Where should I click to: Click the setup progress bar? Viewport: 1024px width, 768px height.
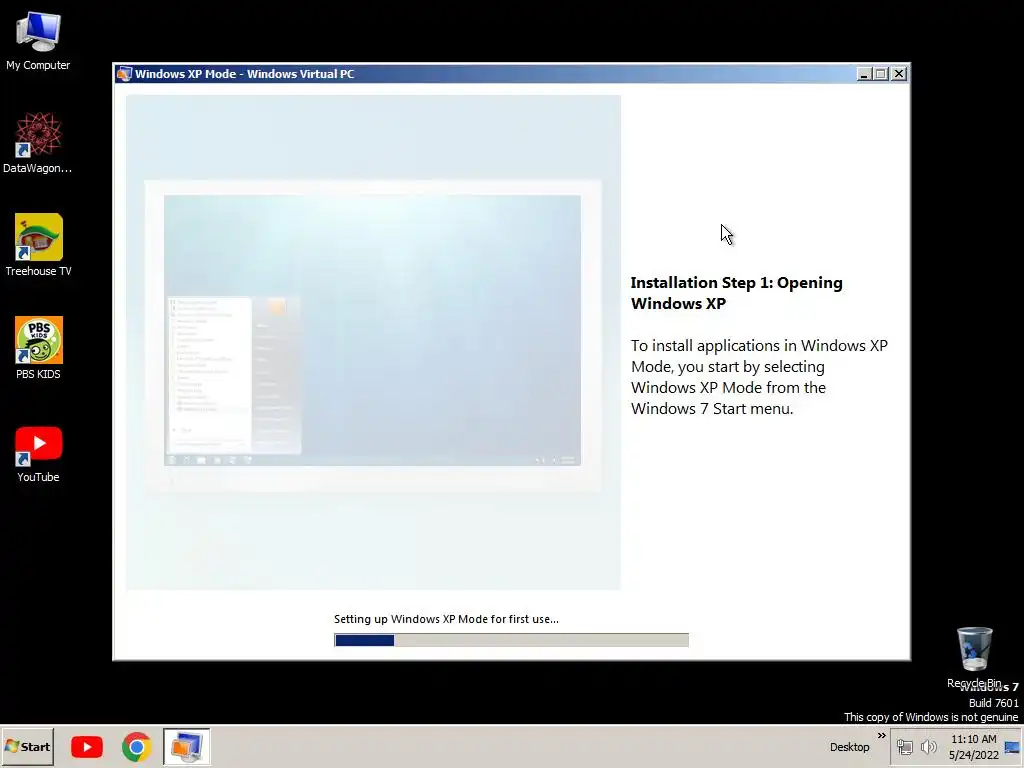[x=511, y=640]
